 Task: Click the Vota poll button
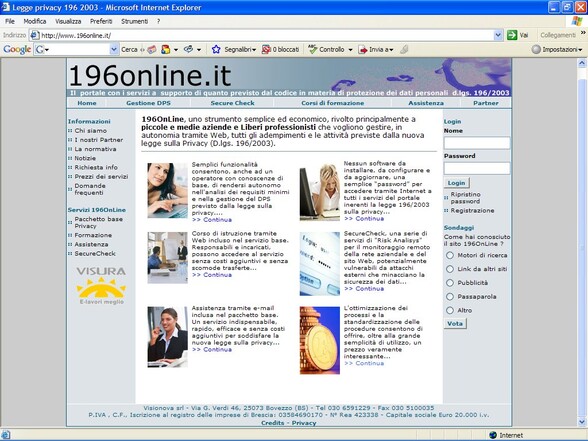coord(455,324)
